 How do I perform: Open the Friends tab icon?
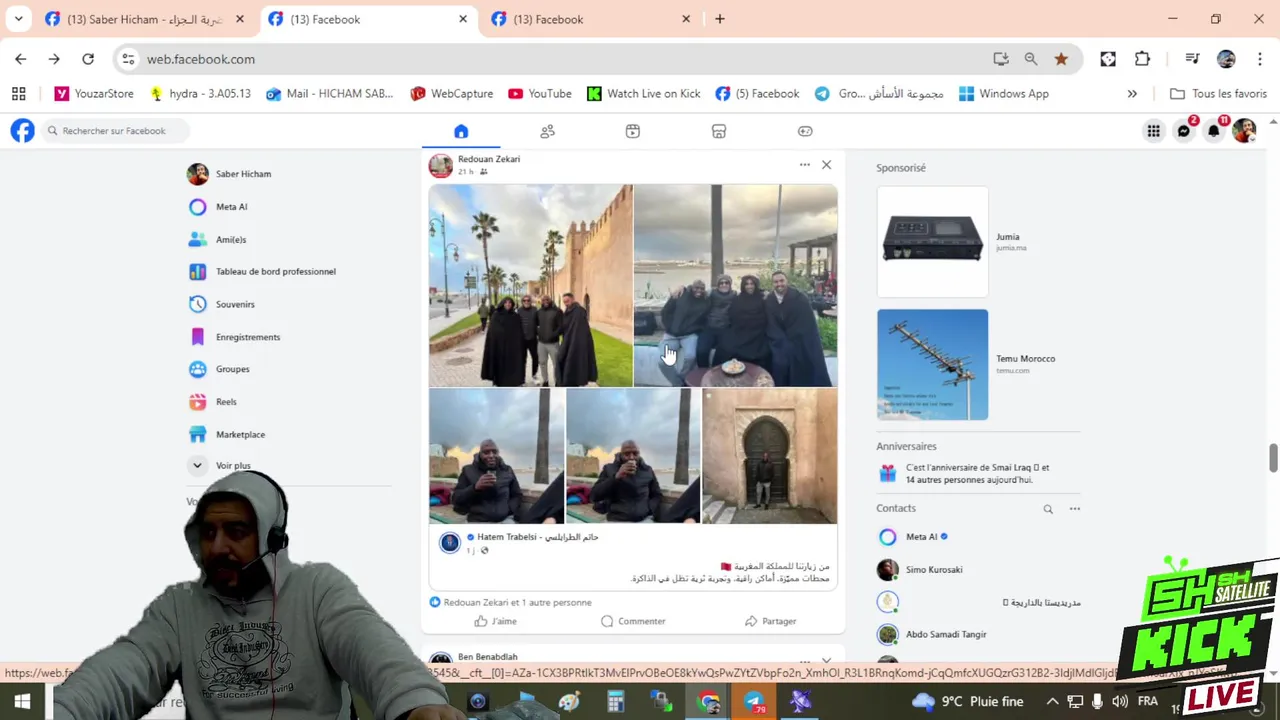pos(547,131)
